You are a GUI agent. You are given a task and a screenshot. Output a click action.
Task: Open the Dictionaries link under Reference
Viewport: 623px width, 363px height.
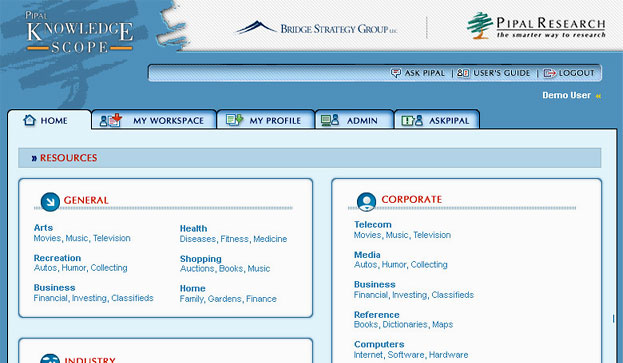405,324
